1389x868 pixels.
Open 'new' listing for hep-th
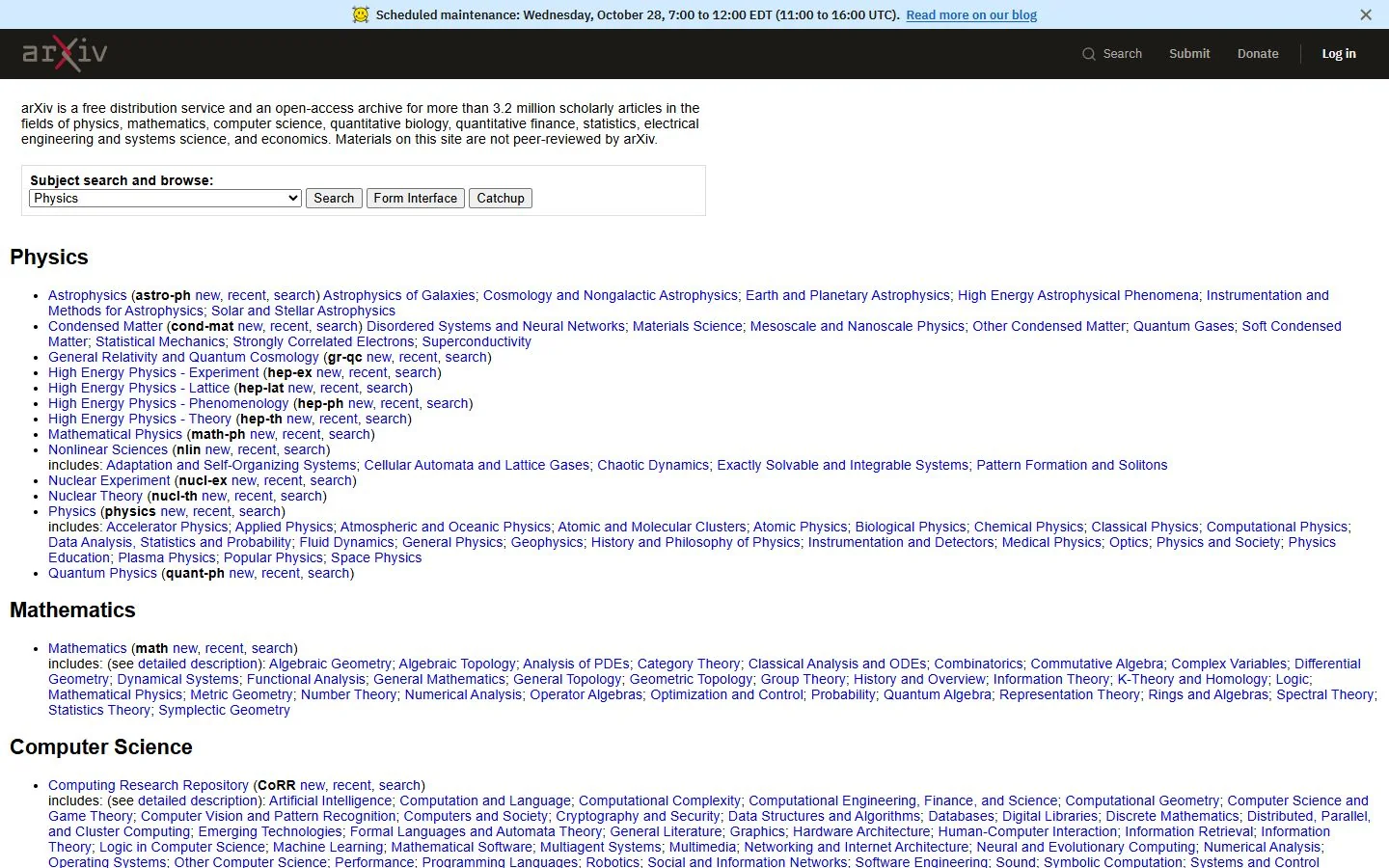click(299, 419)
